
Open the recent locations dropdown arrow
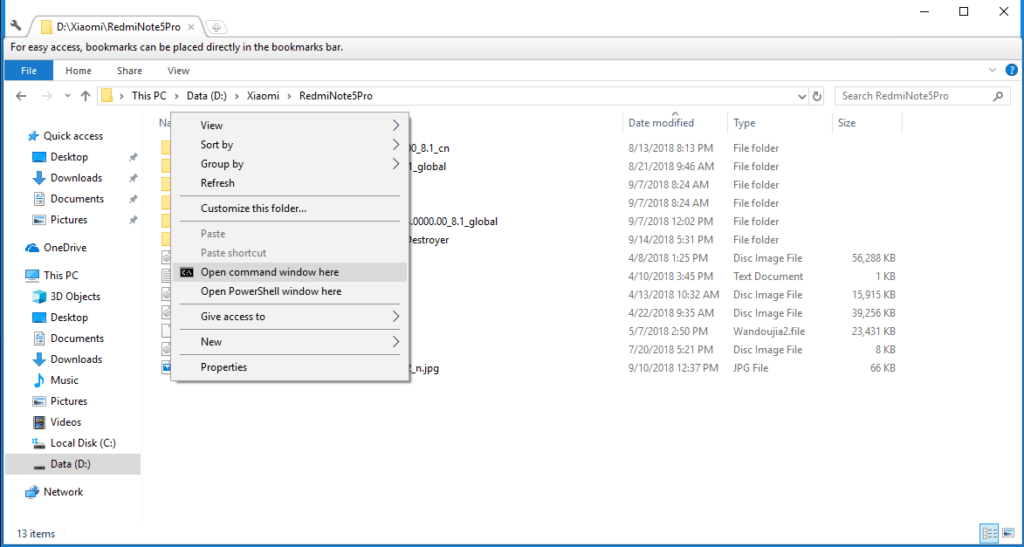tap(67, 96)
